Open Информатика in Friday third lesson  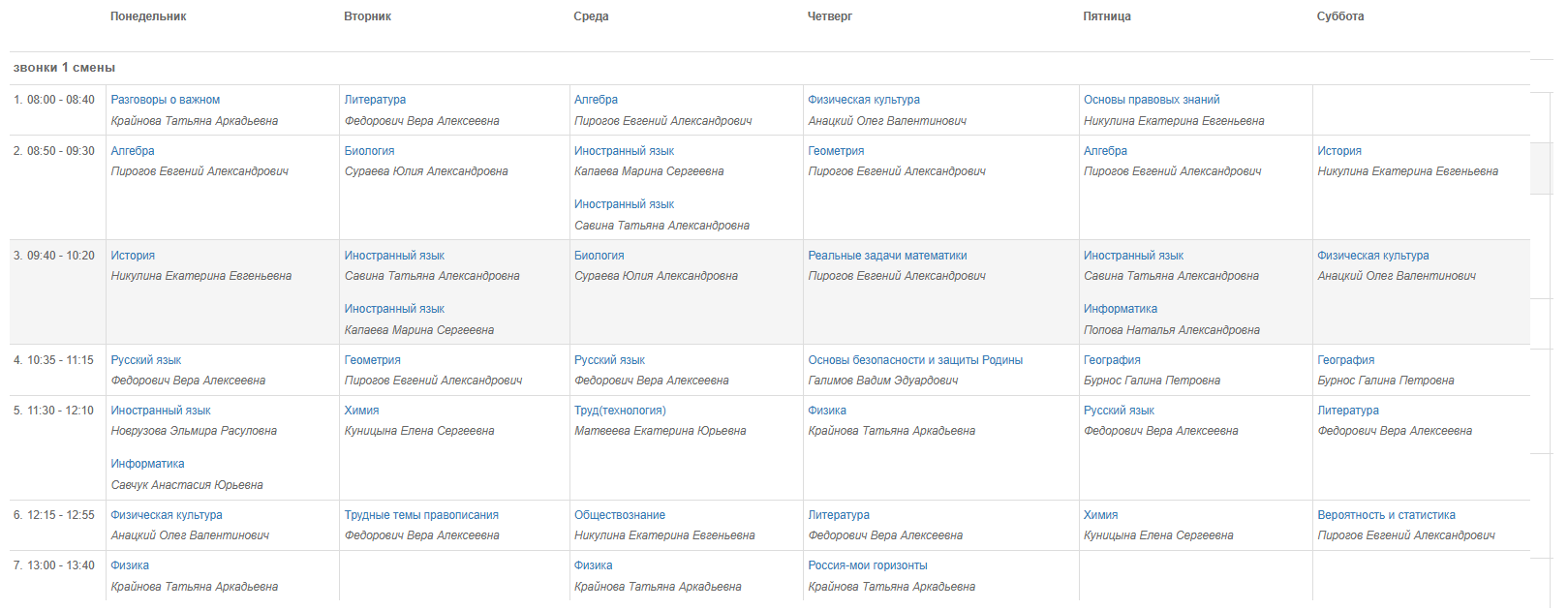(x=1121, y=309)
